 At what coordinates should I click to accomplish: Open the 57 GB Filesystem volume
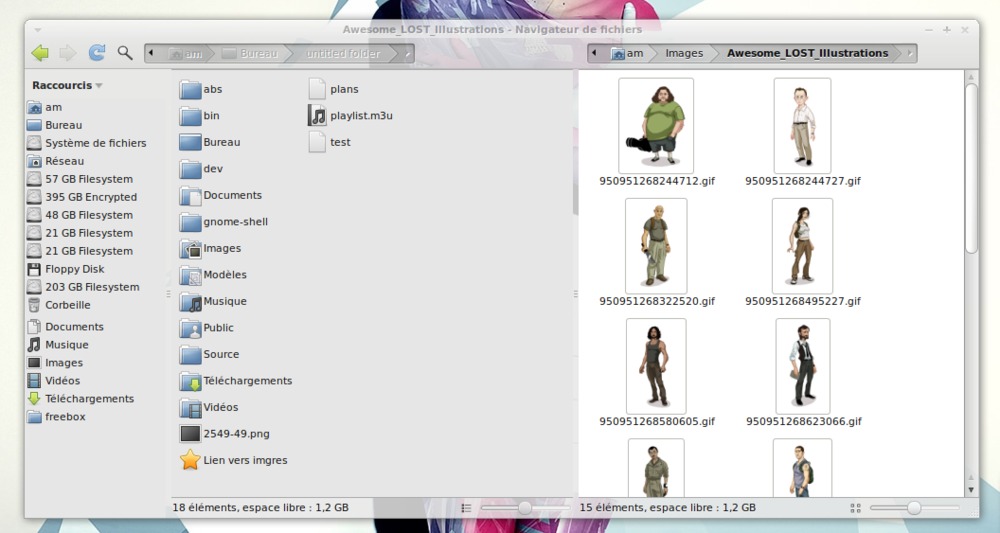pyautogui.click(x=80, y=179)
